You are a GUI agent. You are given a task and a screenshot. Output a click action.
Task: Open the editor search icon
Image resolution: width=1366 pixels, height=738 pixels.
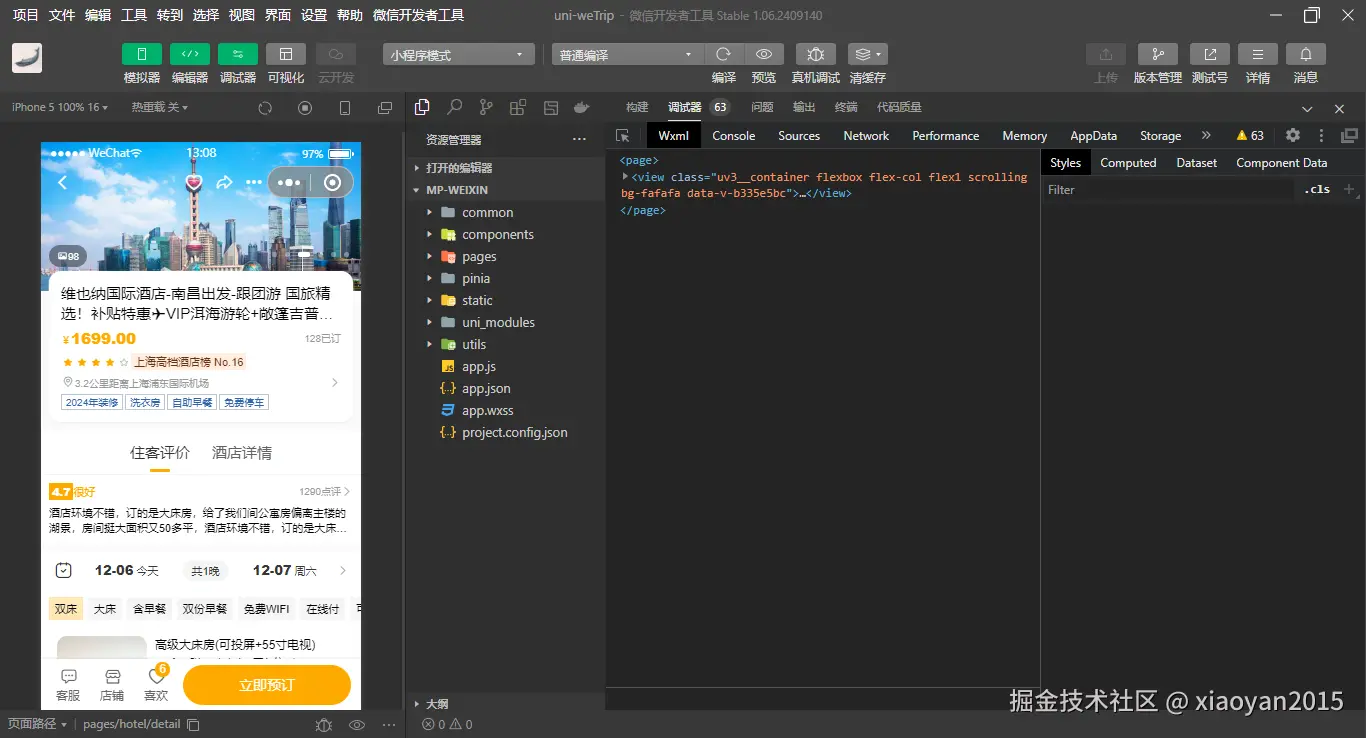pos(454,107)
